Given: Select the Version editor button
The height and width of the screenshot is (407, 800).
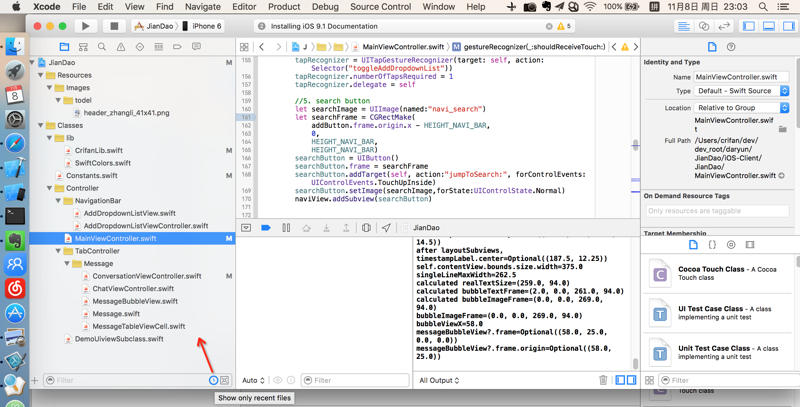Looking at the screenshot, I should click(x=724, y=26).
